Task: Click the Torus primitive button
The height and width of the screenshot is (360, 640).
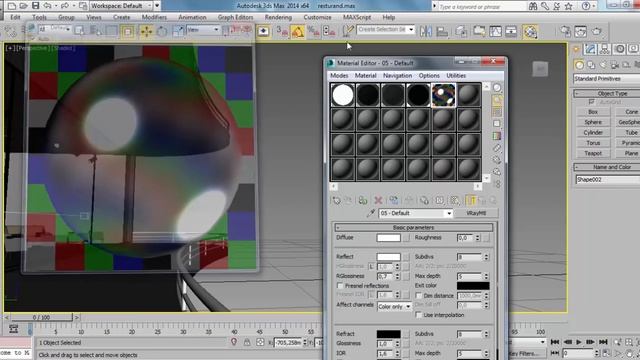Action: click(593, 143)
